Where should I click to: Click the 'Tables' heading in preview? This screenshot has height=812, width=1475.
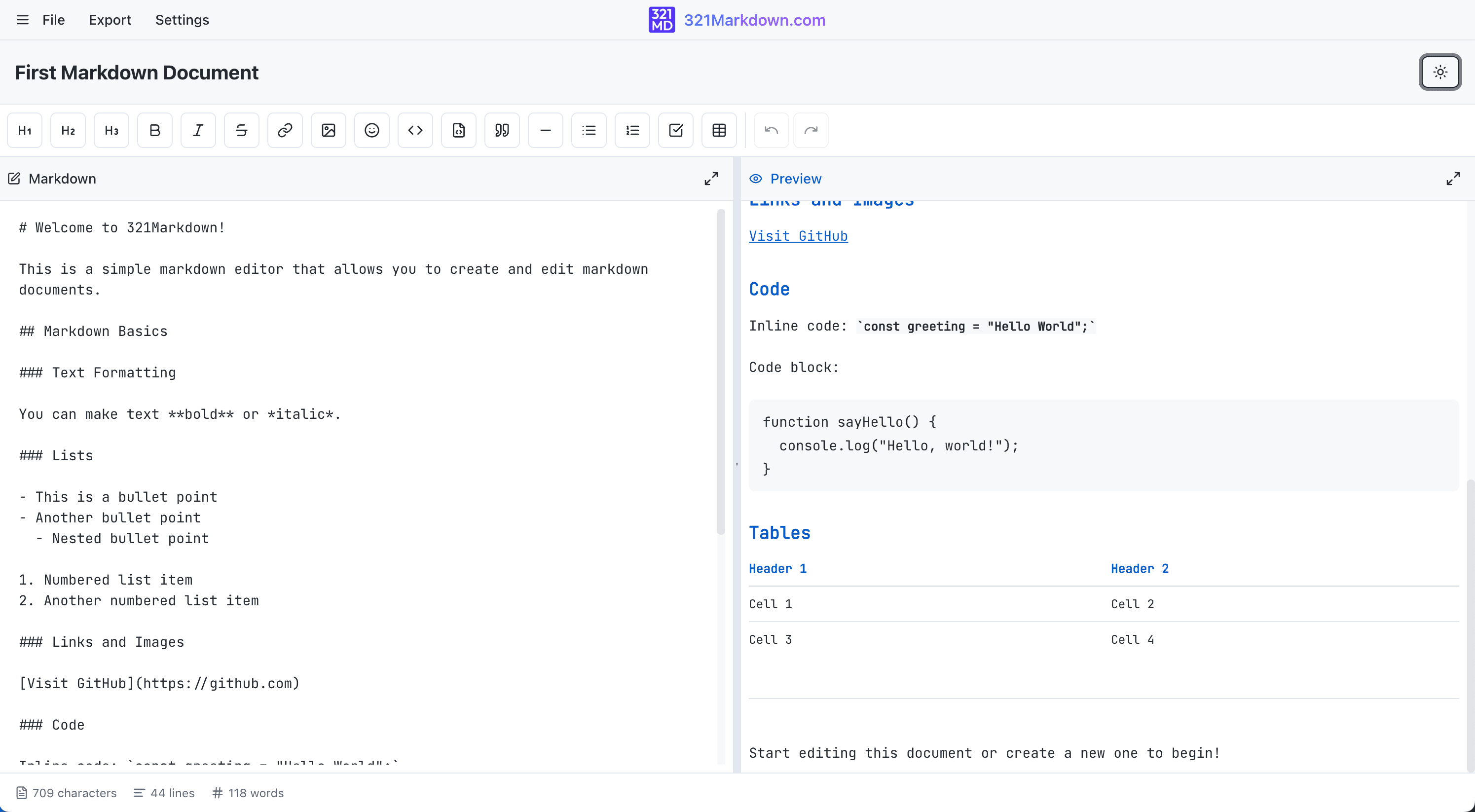(779, 533)
